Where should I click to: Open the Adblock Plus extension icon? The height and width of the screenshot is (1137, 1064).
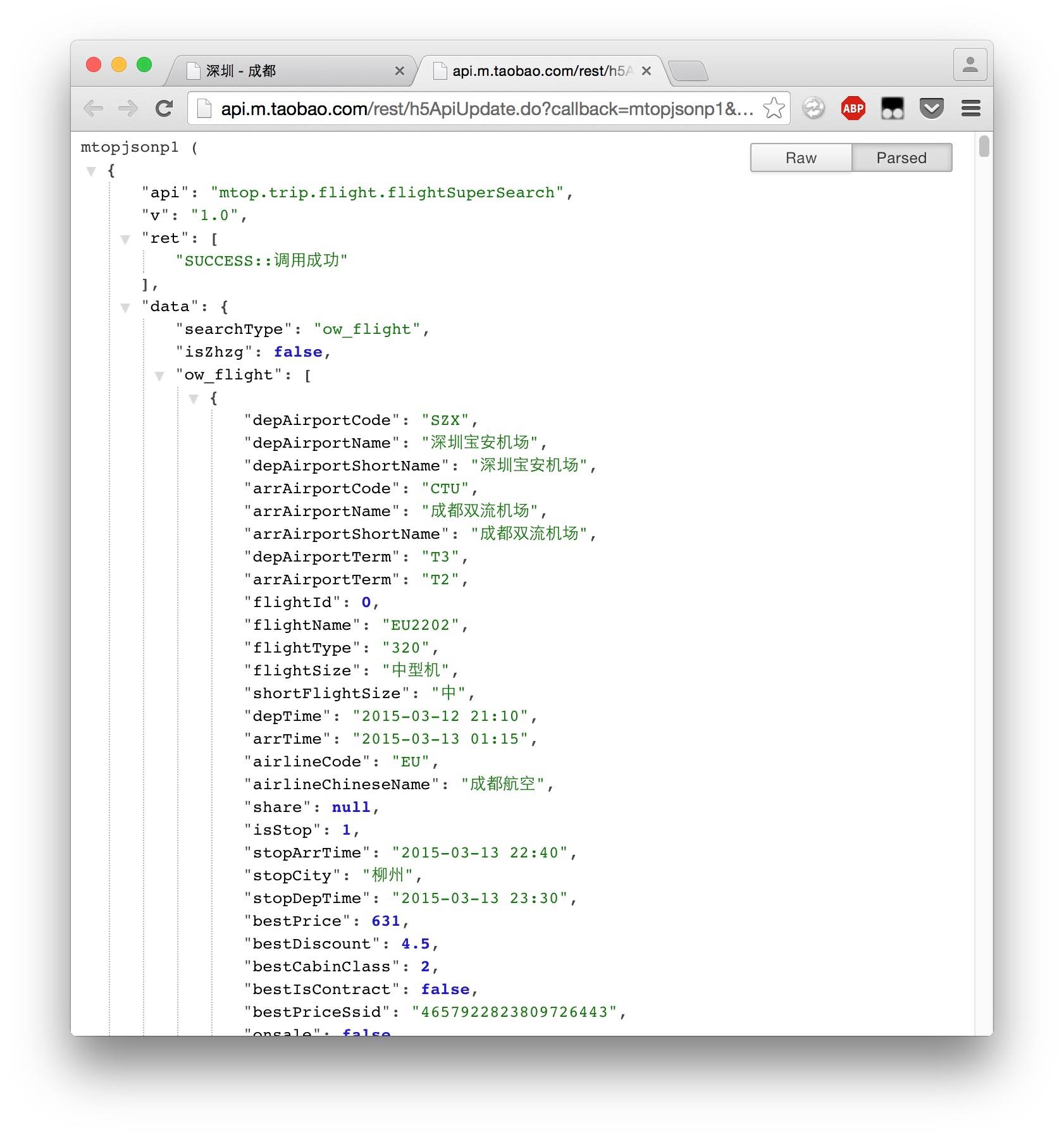click(853, 109)
